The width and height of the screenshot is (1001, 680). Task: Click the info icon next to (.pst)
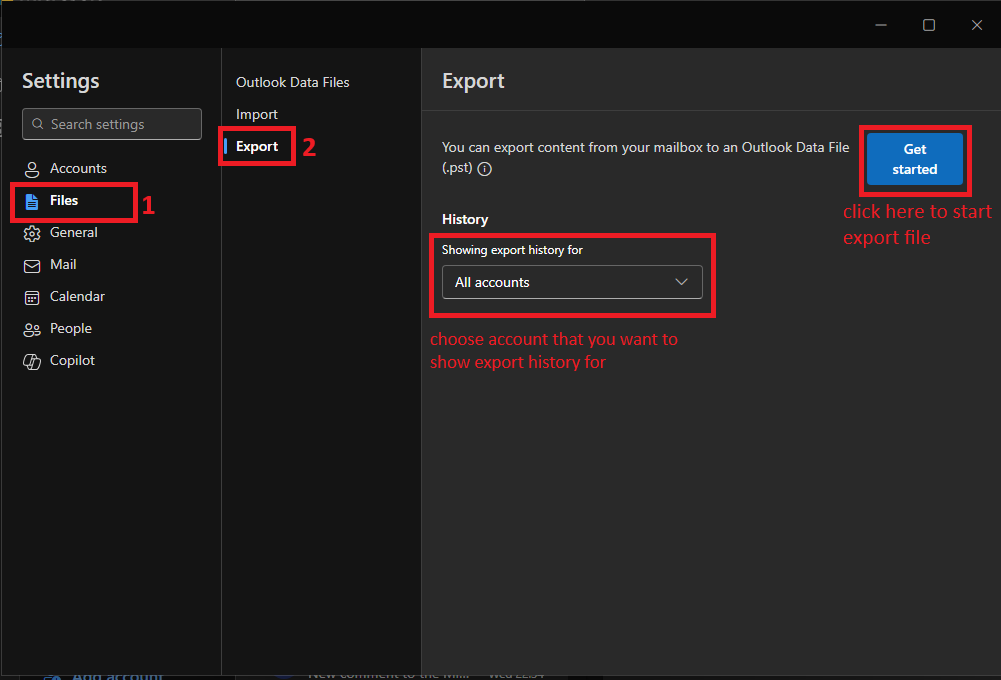(485, 169)
